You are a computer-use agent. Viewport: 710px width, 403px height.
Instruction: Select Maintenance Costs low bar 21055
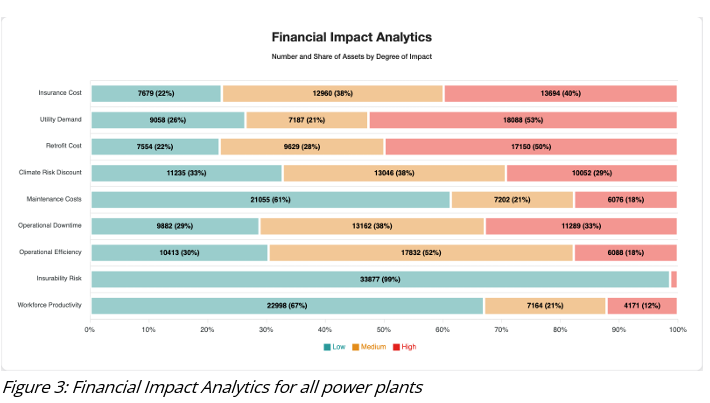(x=270, y=199)
